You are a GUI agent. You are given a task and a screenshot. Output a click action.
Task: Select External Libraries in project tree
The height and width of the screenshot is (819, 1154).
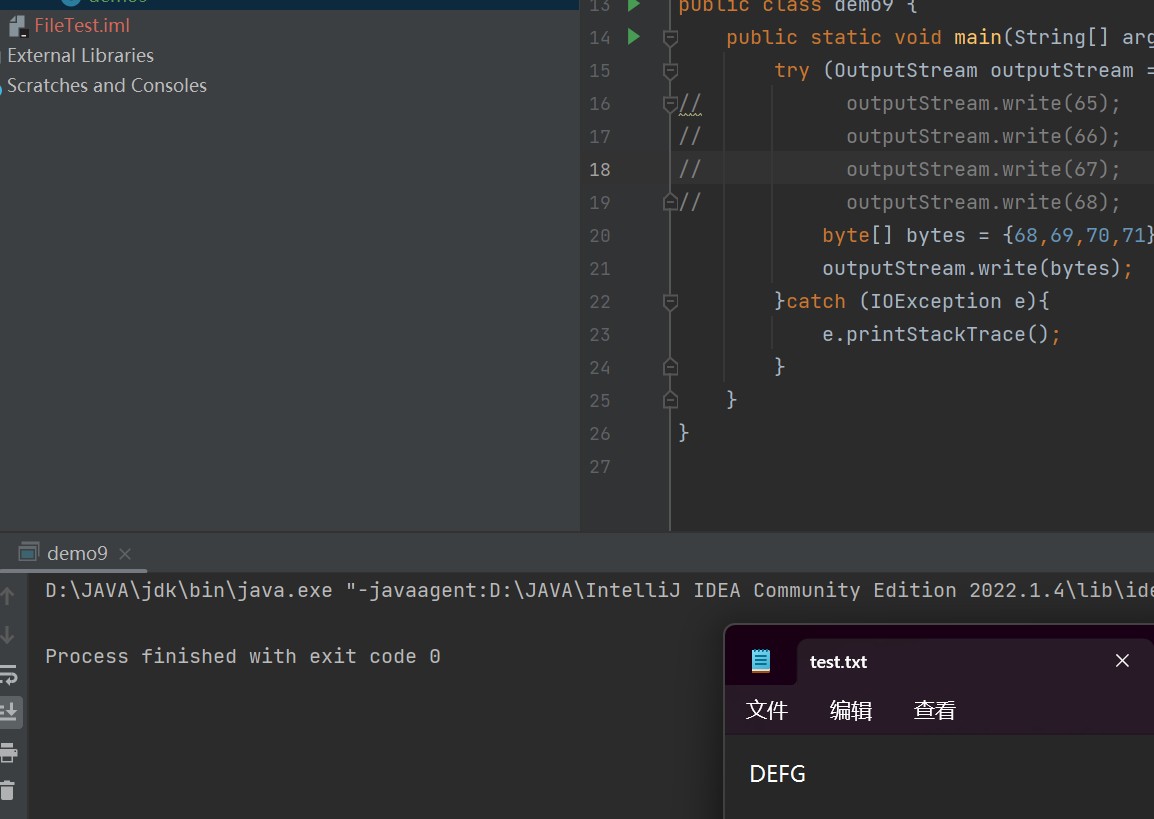80,56
